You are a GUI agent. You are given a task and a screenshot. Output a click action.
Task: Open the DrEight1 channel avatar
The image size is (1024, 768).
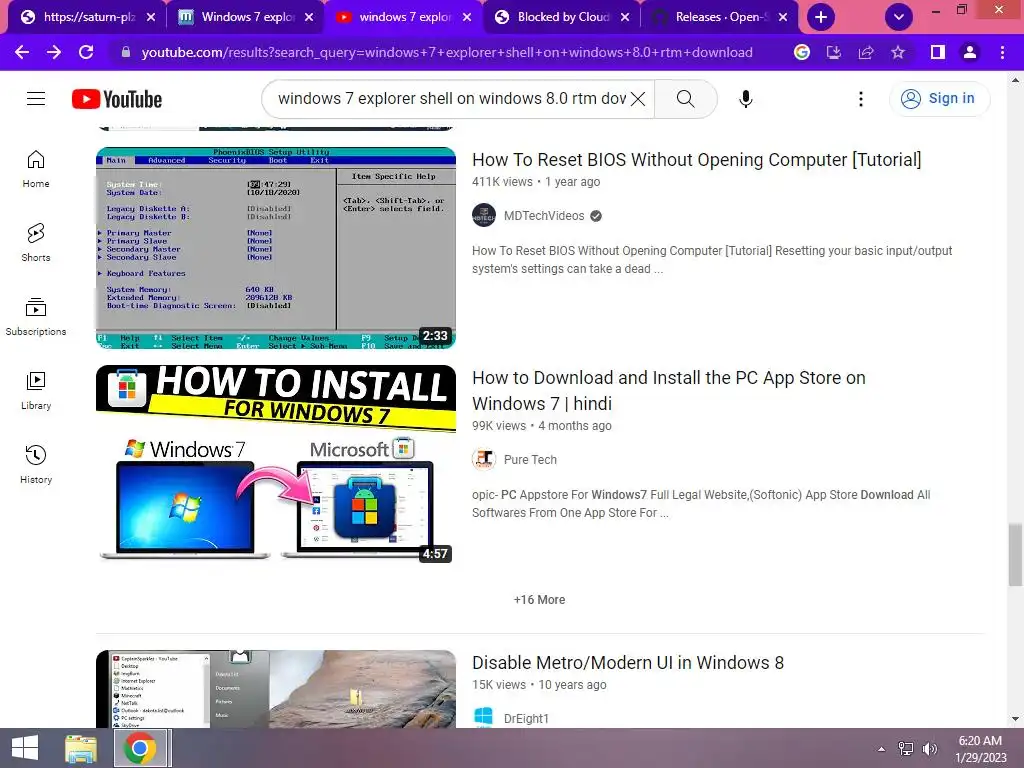(484, 716)
